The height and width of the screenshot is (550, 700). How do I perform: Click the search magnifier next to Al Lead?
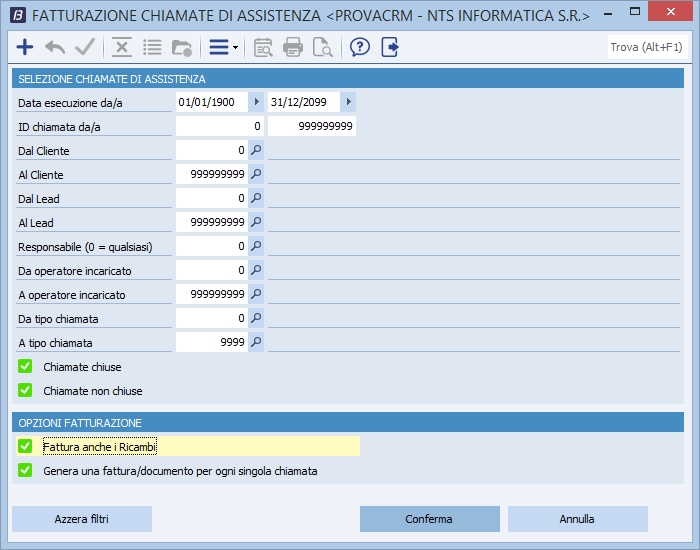(256, 222)
